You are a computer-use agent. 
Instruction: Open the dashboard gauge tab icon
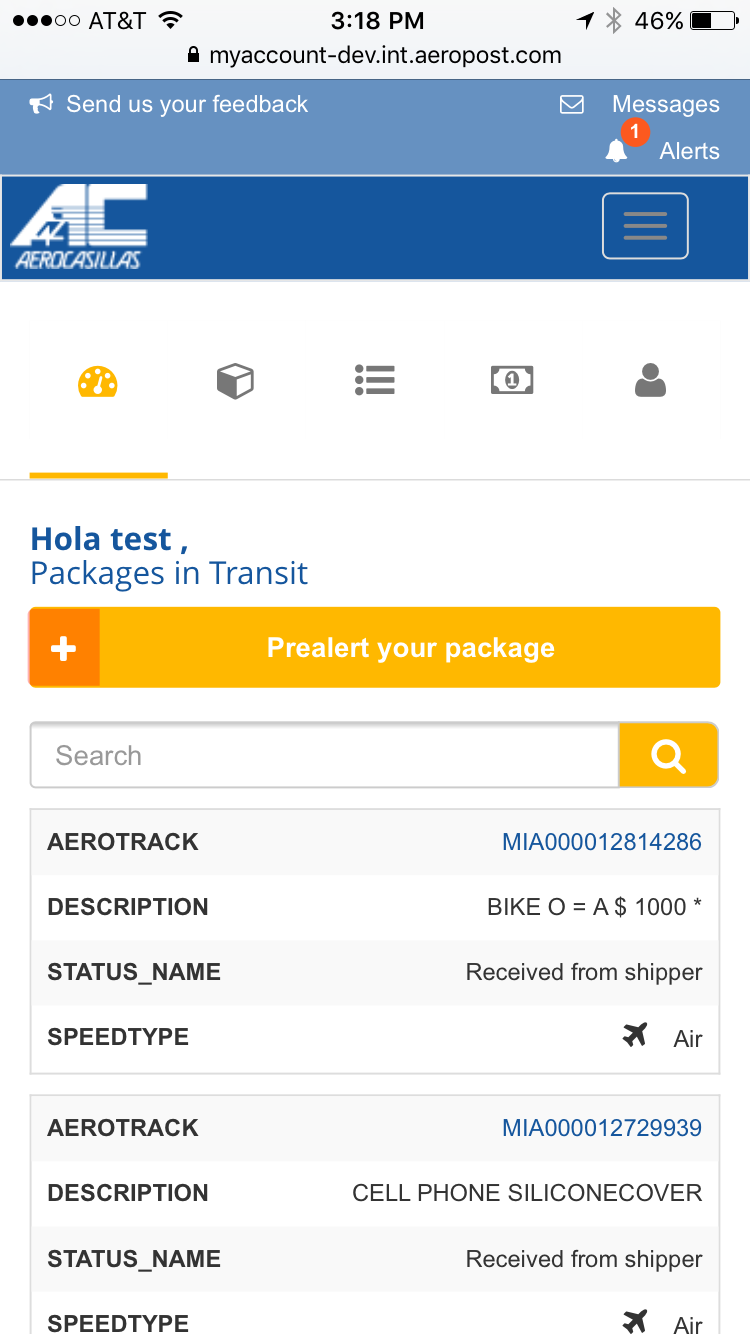pos(98,381)
